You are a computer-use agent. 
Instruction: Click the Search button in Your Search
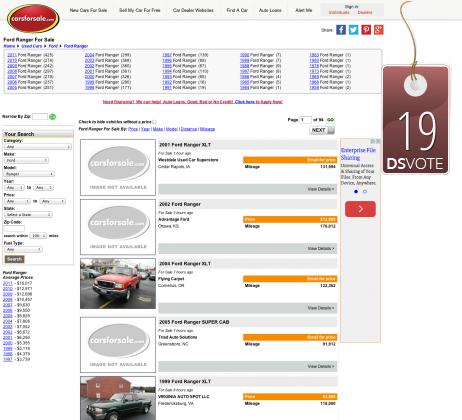pyautogui.click(x=14, y=259)
